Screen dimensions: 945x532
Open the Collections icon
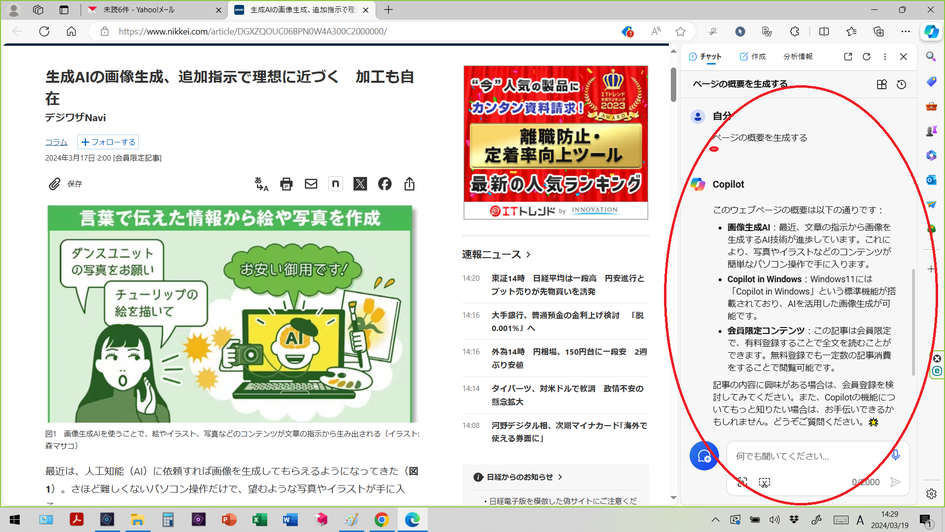pyautogui.click(x=879, y=31)
